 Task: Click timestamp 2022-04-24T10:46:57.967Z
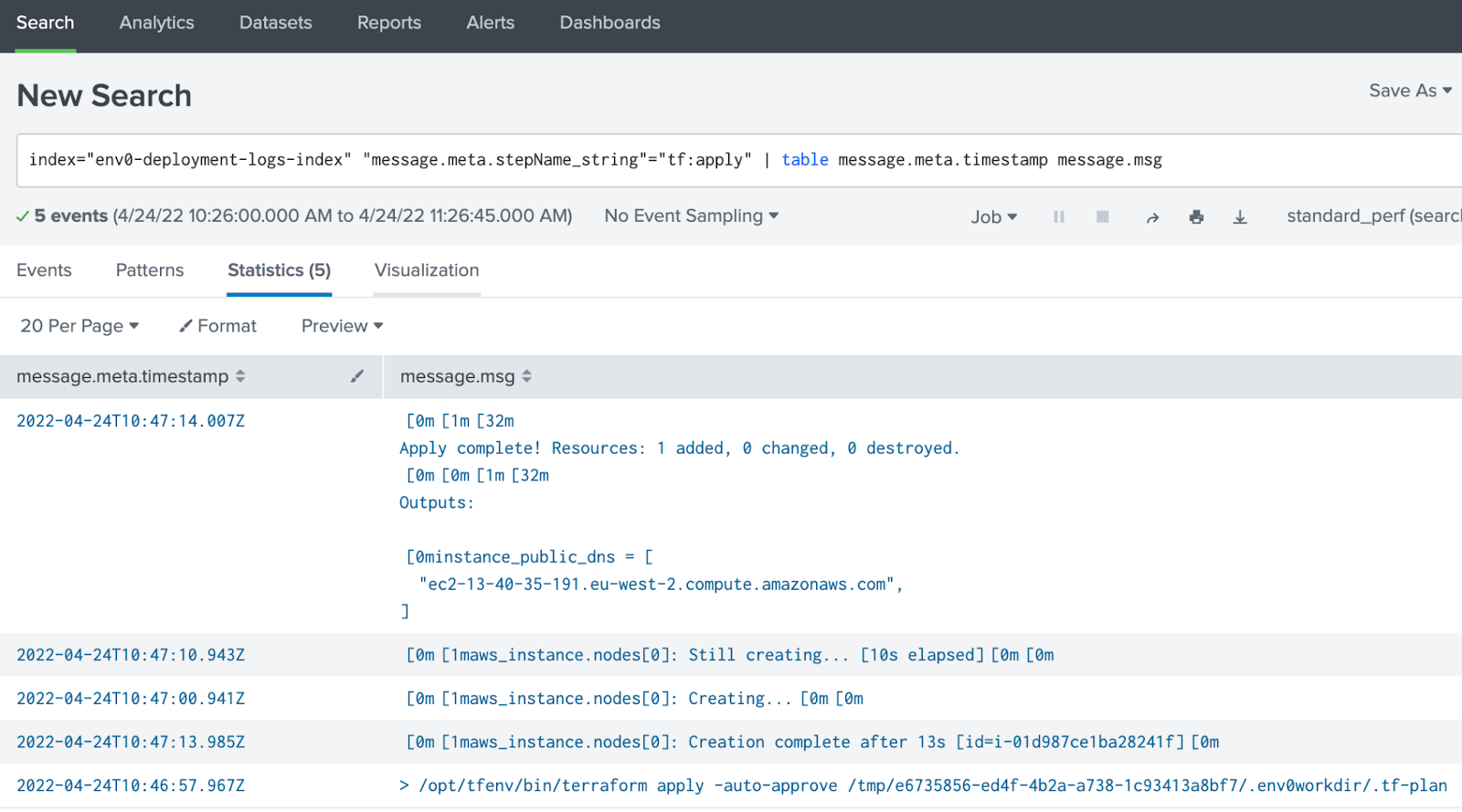(x=131, y=786)
